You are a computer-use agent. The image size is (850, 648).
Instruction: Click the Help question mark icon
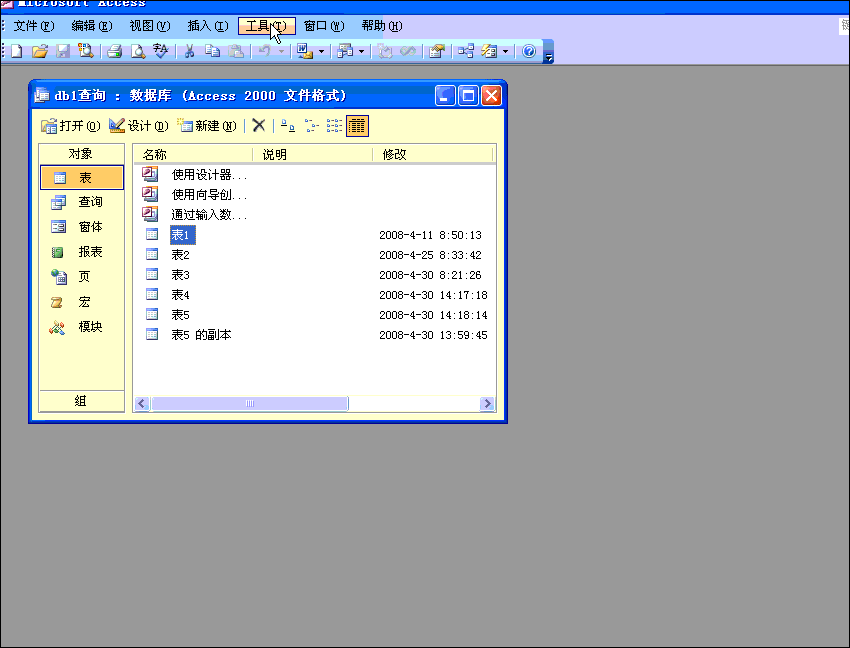pos(529,52)
